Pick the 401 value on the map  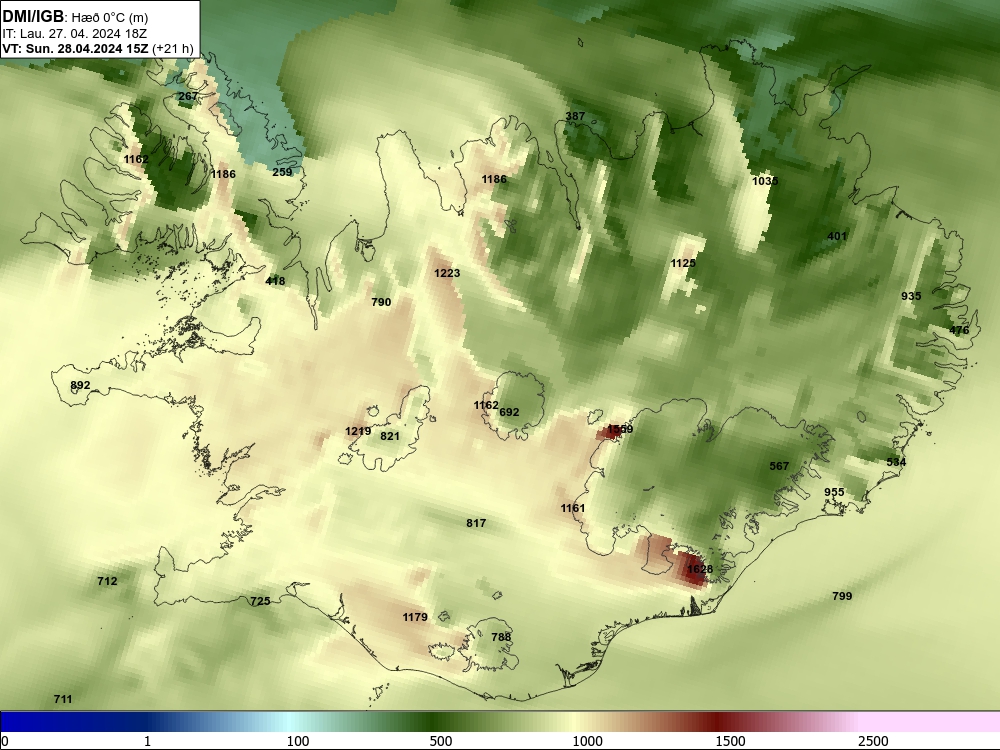click(x=837, y=236)
